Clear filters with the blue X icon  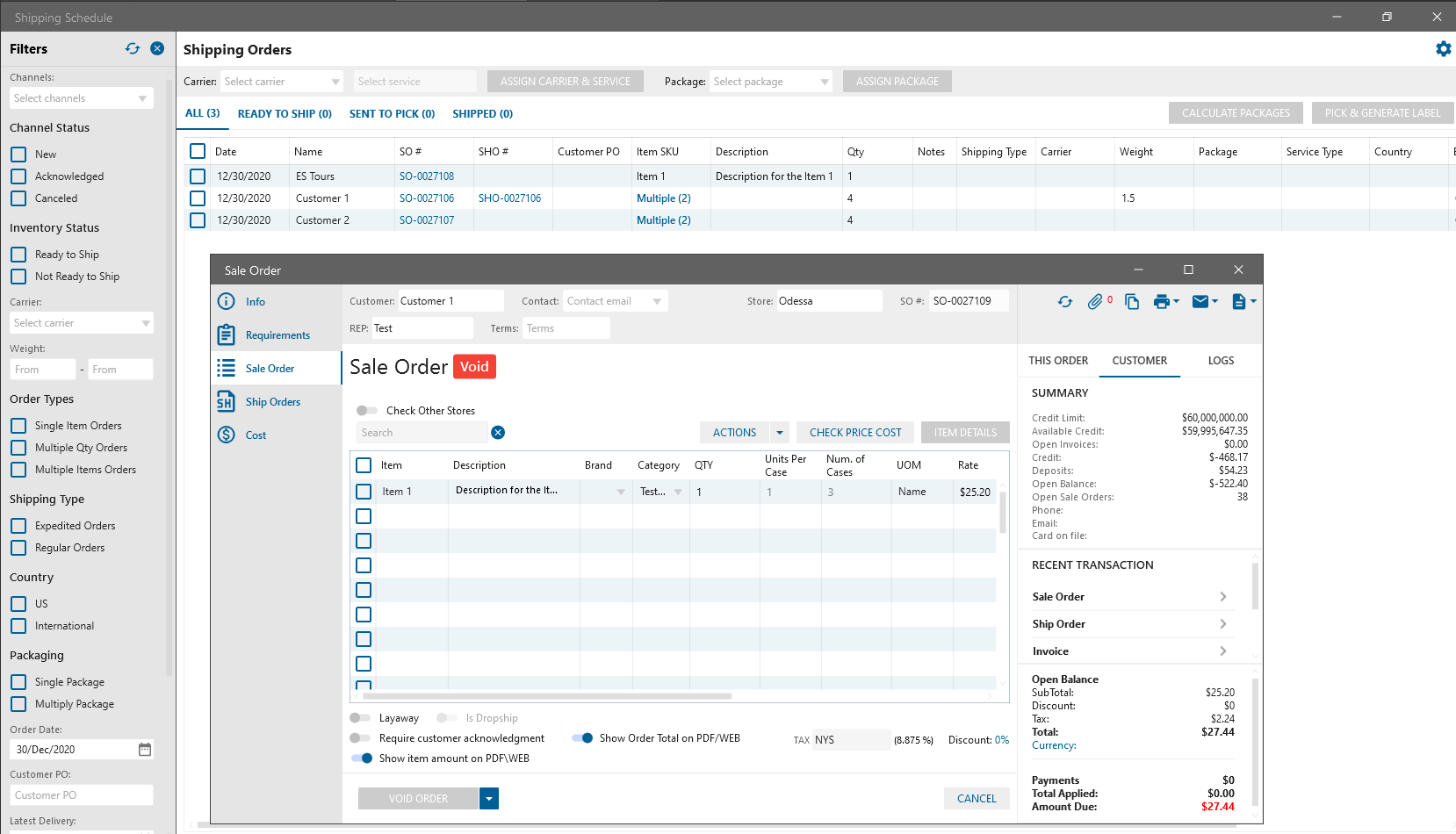coord(157,49)
